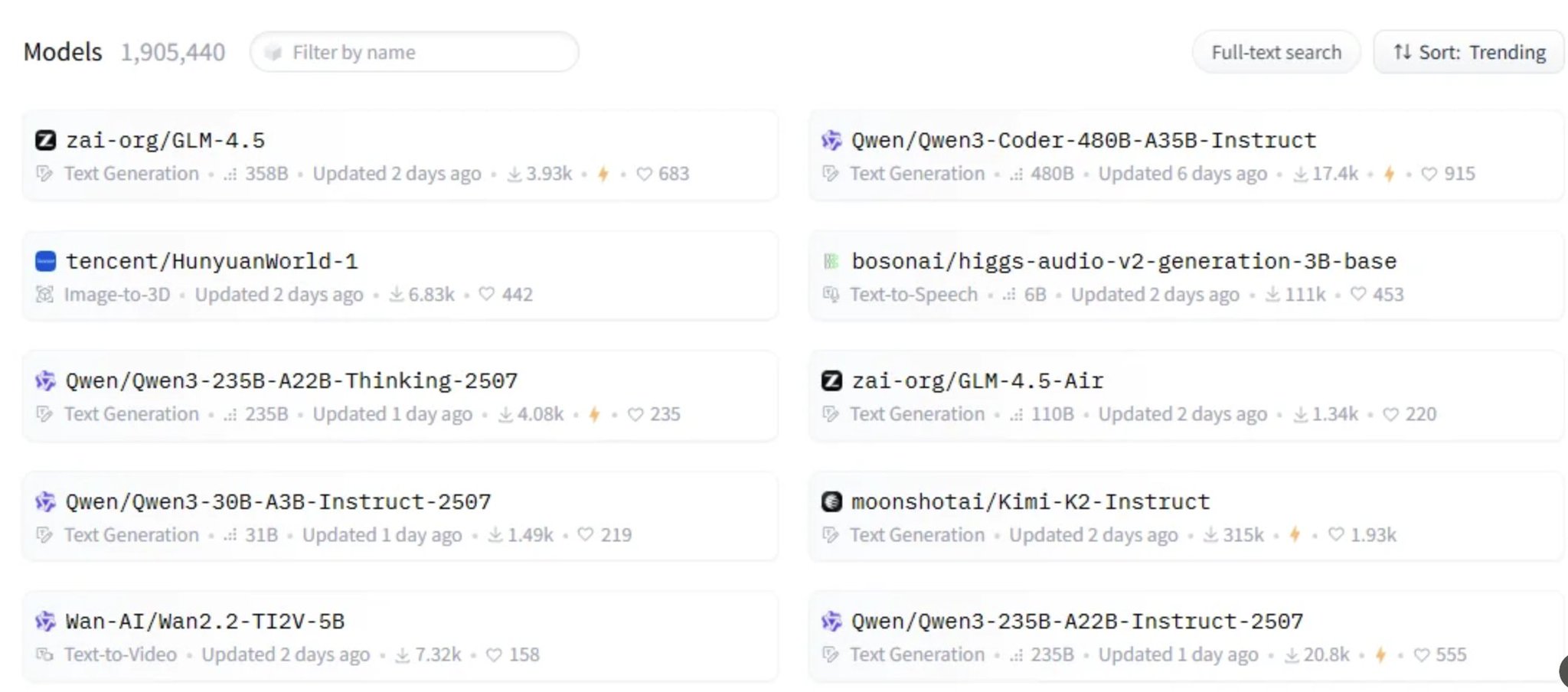The height and width of the screenshot is (692, 1568).
Task: Click the bosonai logo beside higgs-audio-v2-generation-3B-base
Action: pos(831,261)
